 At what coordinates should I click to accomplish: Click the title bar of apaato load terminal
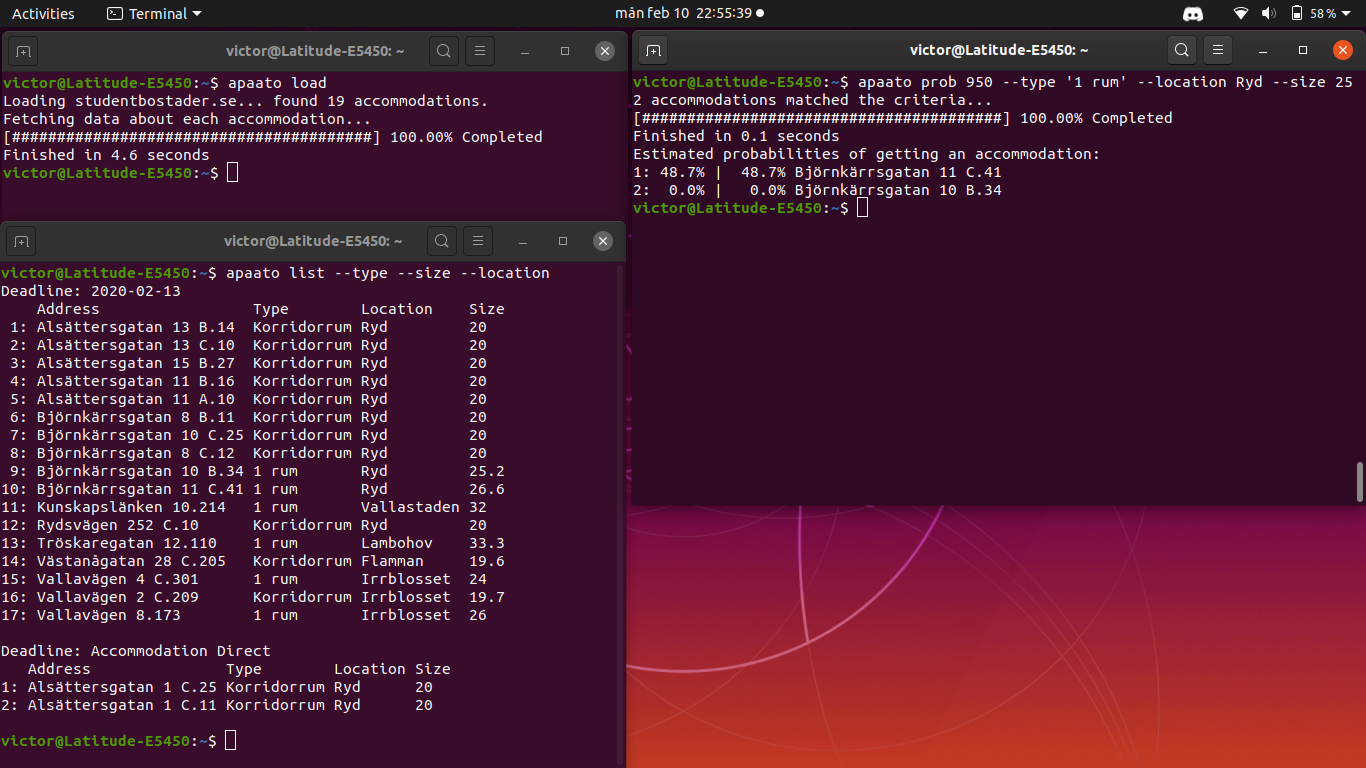coord(315,51)
